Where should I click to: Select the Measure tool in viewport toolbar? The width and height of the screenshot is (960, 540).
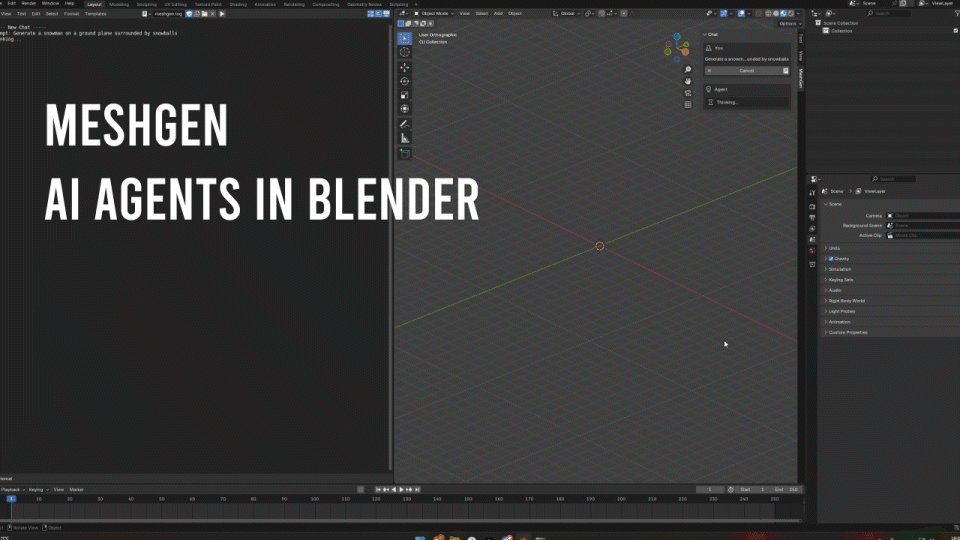tap(405, 138)
